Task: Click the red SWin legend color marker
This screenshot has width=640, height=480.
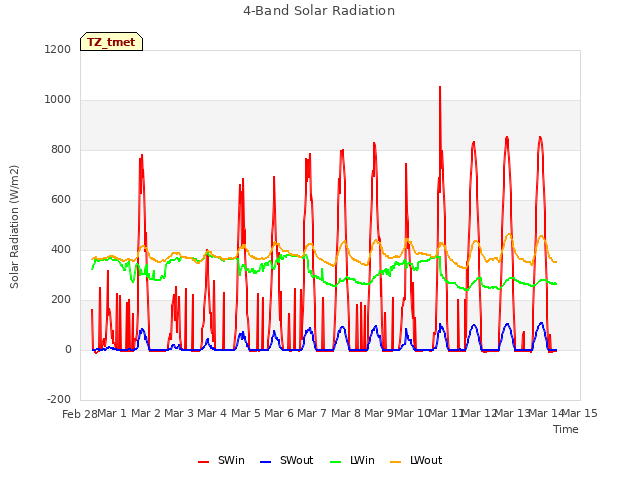Action: 203,462
